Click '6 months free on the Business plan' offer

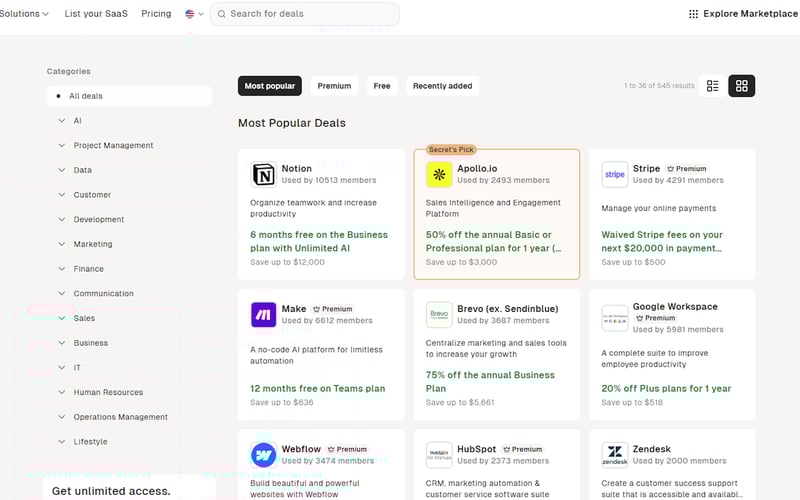tap(319, 241)
